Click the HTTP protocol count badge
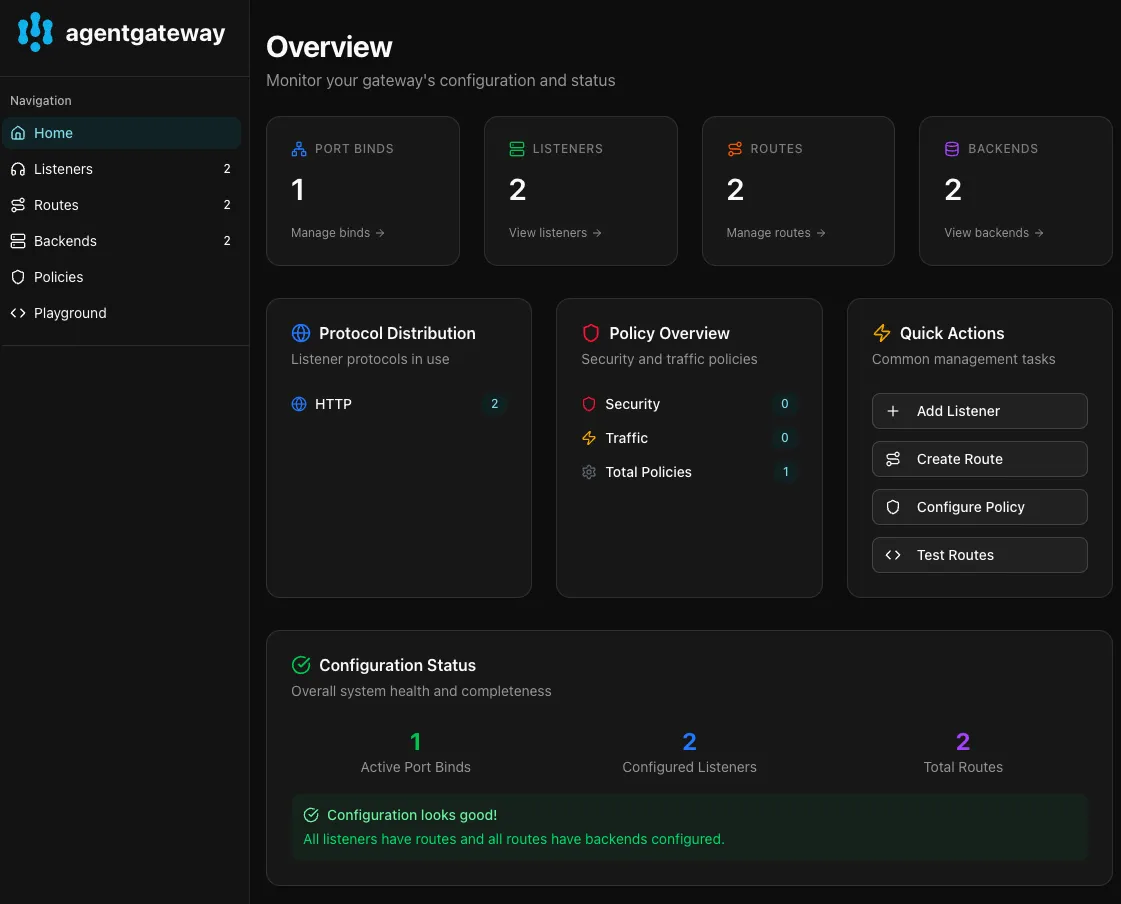 pos(494,404)
